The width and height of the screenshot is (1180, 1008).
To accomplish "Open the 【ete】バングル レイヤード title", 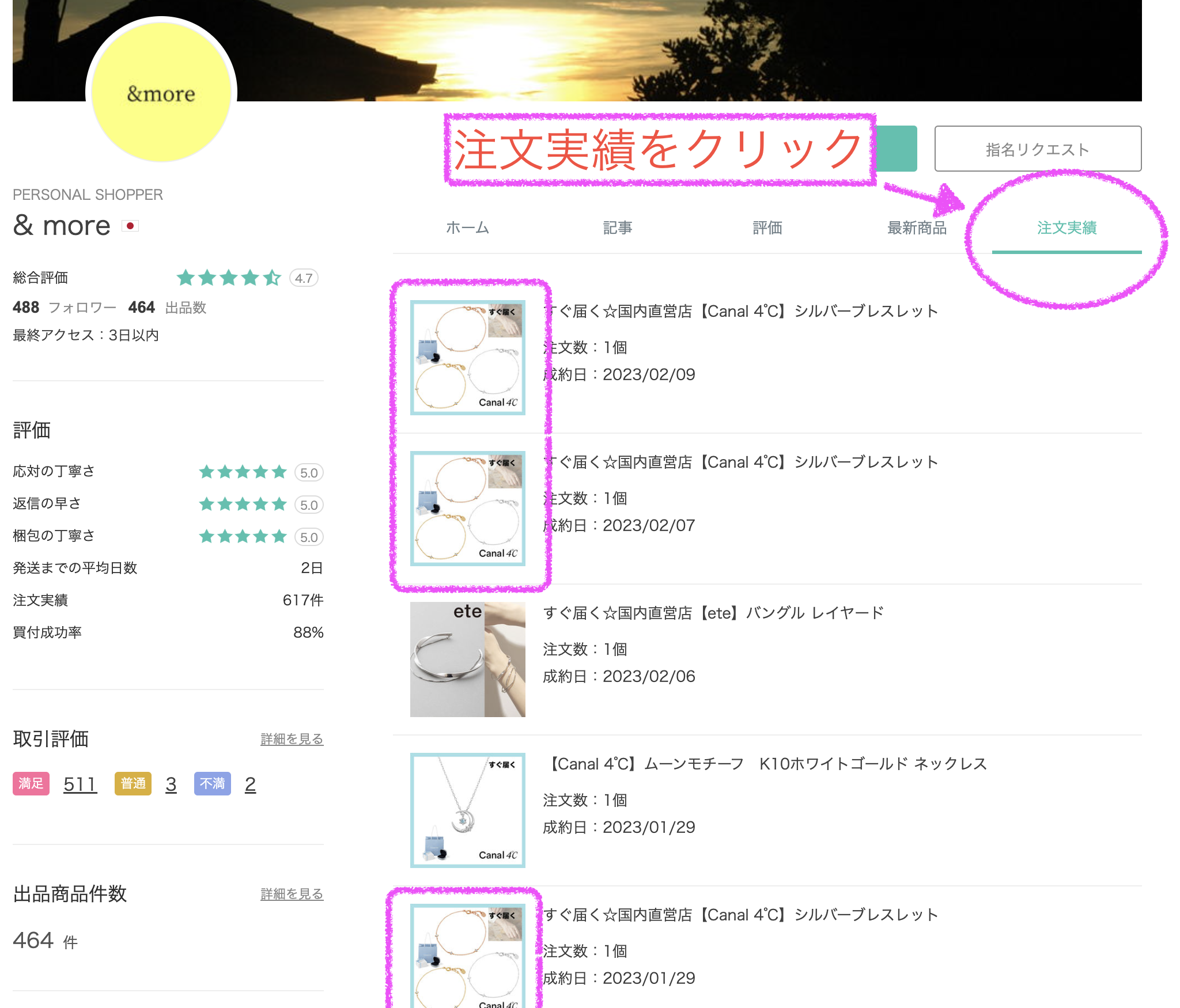I will 713,613.
